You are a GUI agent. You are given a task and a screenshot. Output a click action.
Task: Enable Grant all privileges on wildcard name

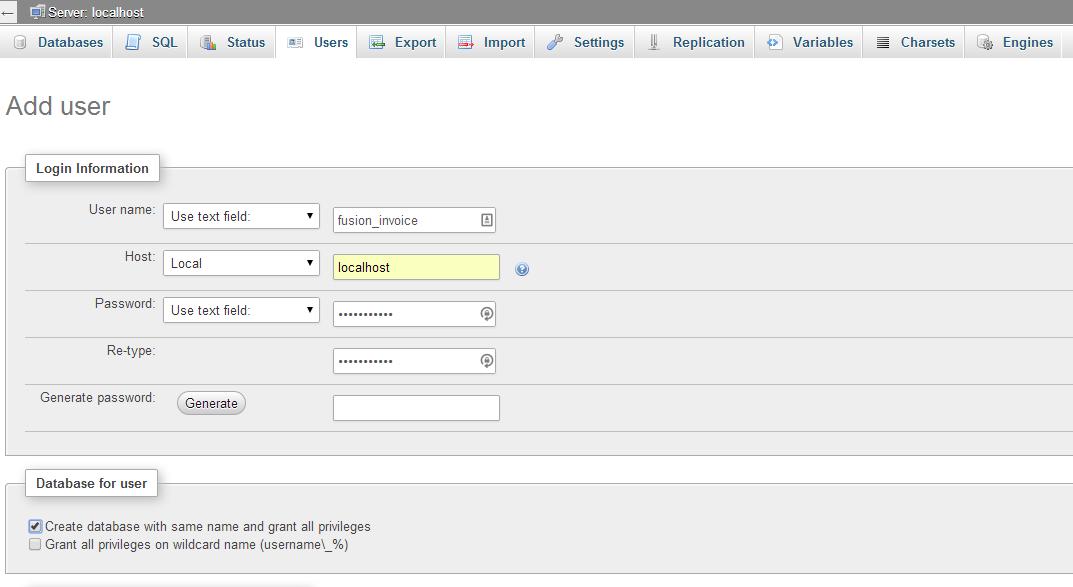click(x=35, y=544)
